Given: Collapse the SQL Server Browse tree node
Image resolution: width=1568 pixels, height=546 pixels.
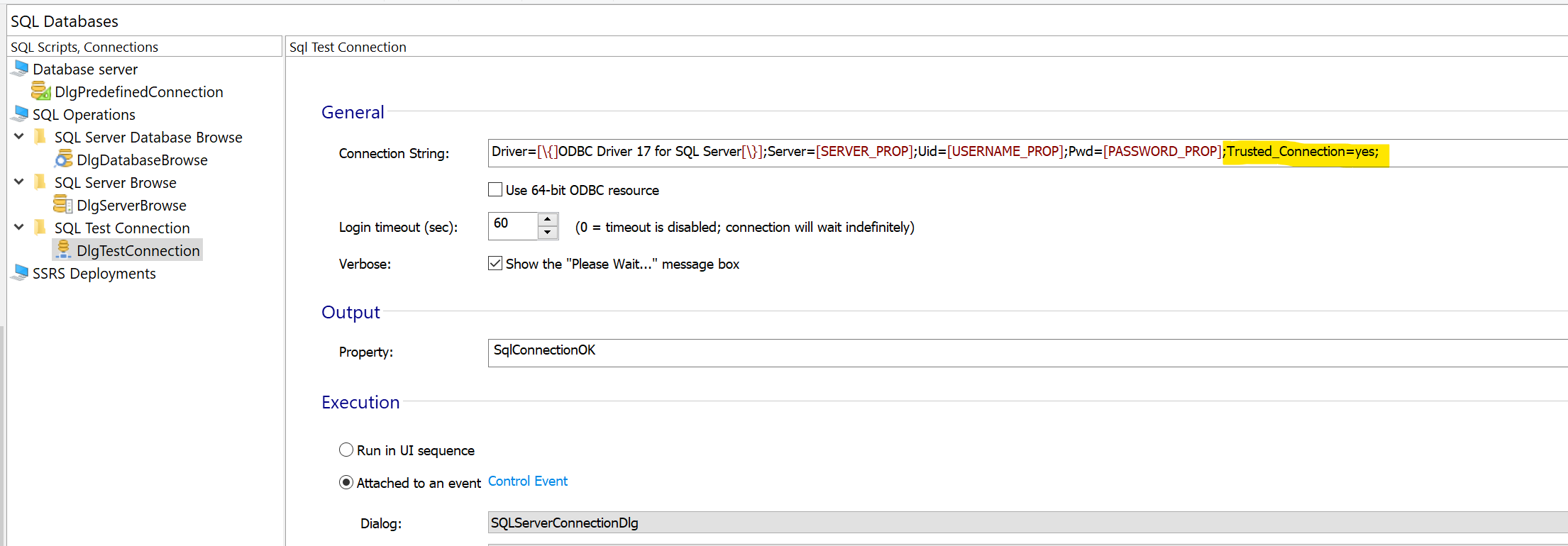Looking at the screenshot, I should 19,182.
